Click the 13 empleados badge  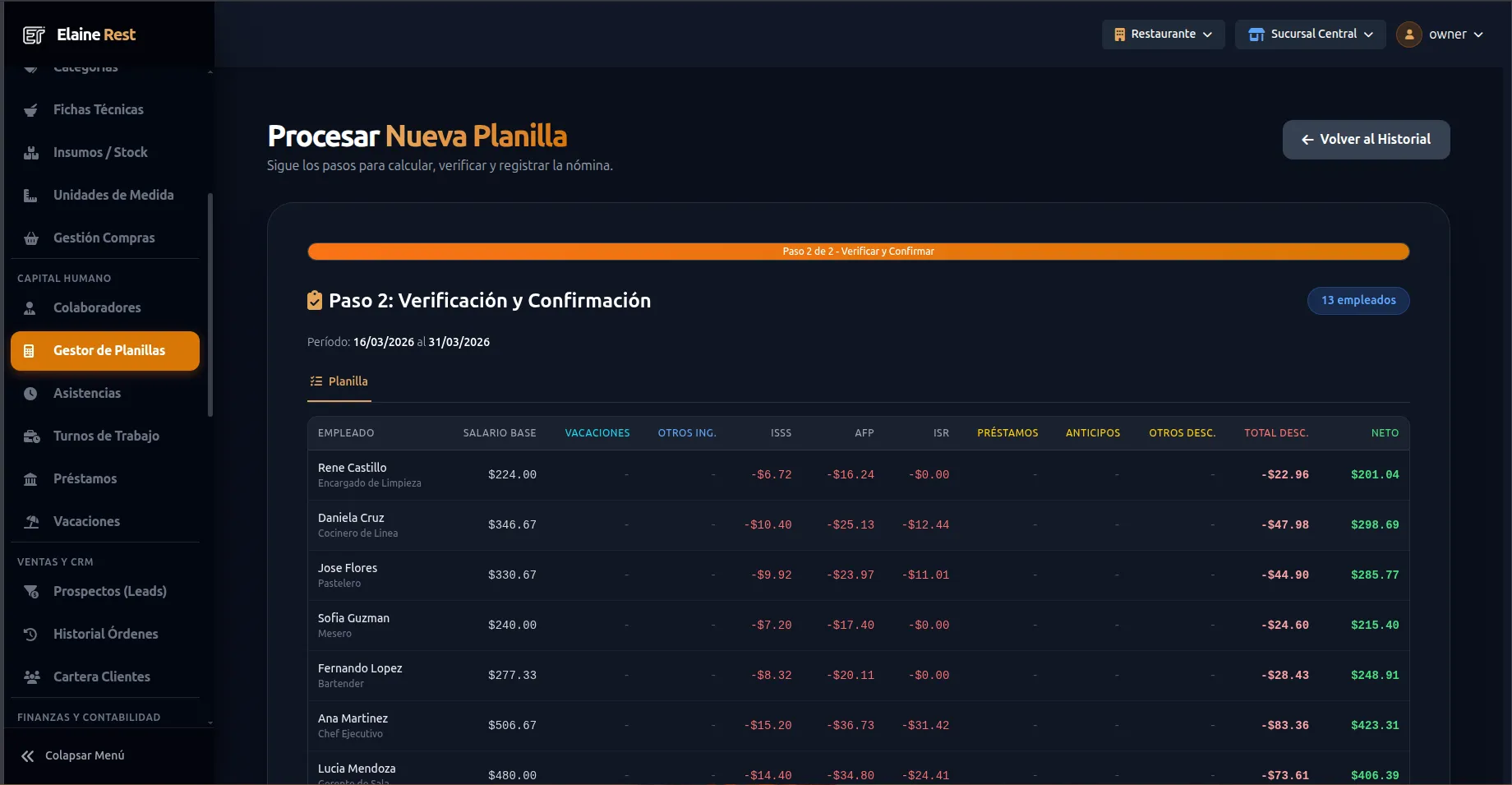coord(1358,301)
